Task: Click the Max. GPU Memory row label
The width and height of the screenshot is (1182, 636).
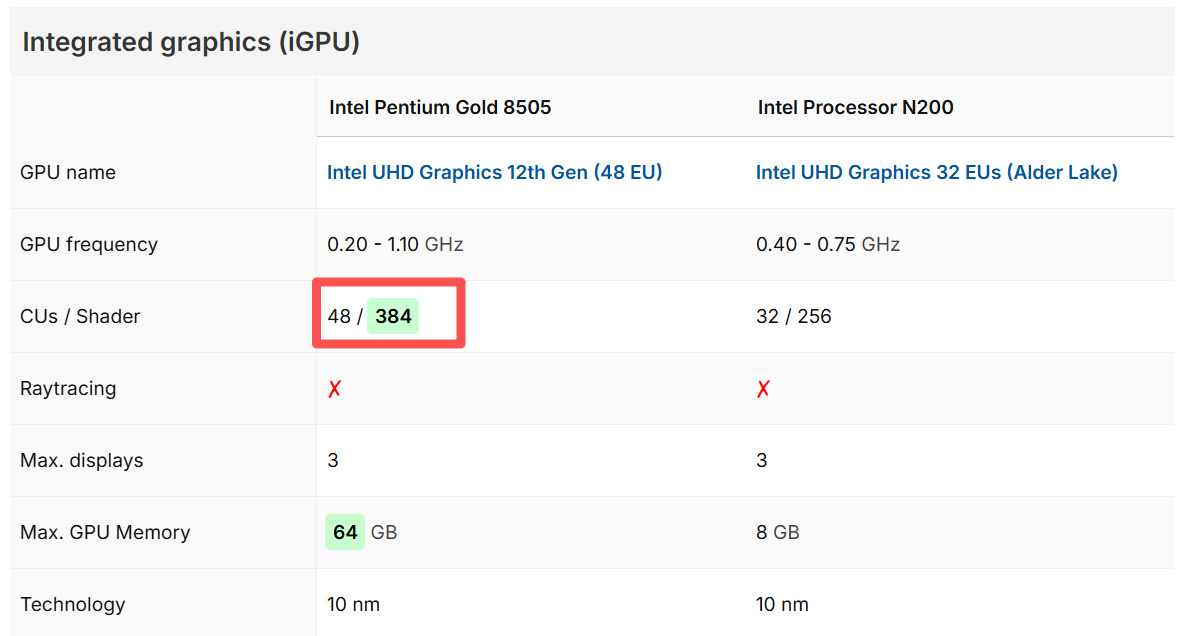Action: click(x=105, y=532)
